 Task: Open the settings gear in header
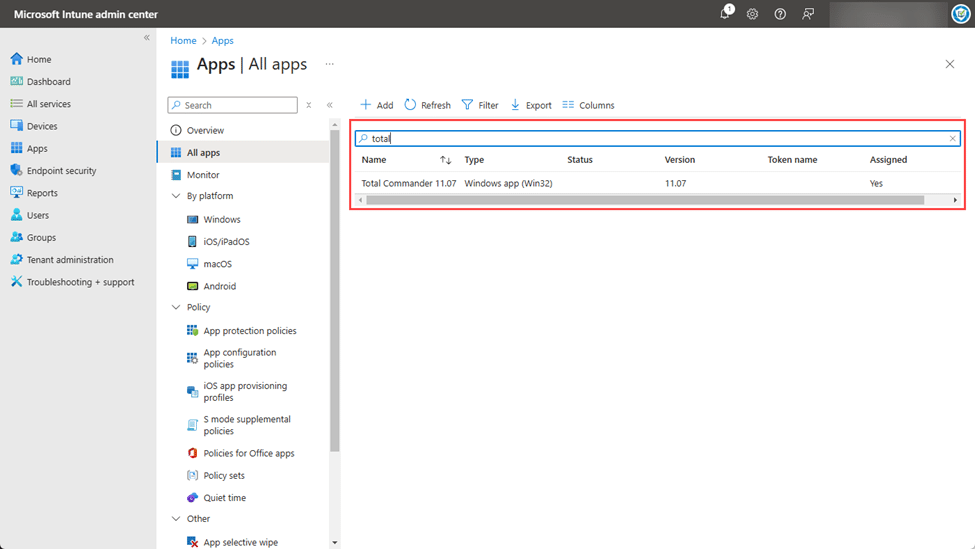click(752, 14)
